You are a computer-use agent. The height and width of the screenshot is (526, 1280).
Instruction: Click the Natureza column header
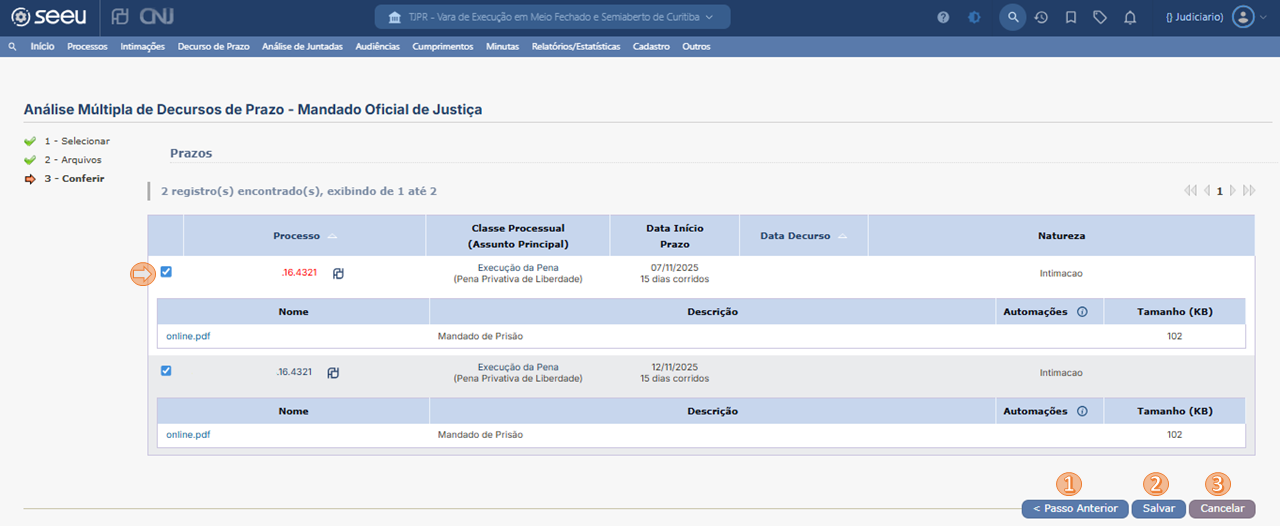coord(1061,236)
